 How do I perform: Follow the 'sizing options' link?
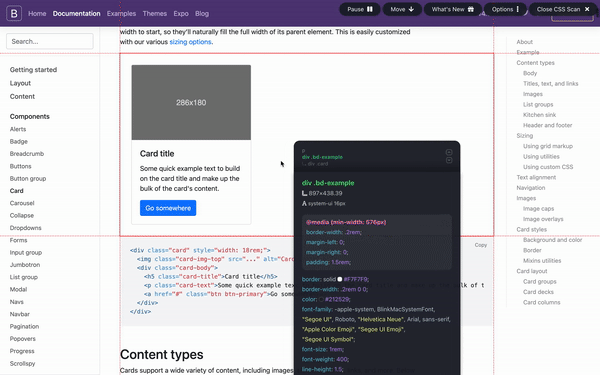pyautogui.click(x=190, y=42)
